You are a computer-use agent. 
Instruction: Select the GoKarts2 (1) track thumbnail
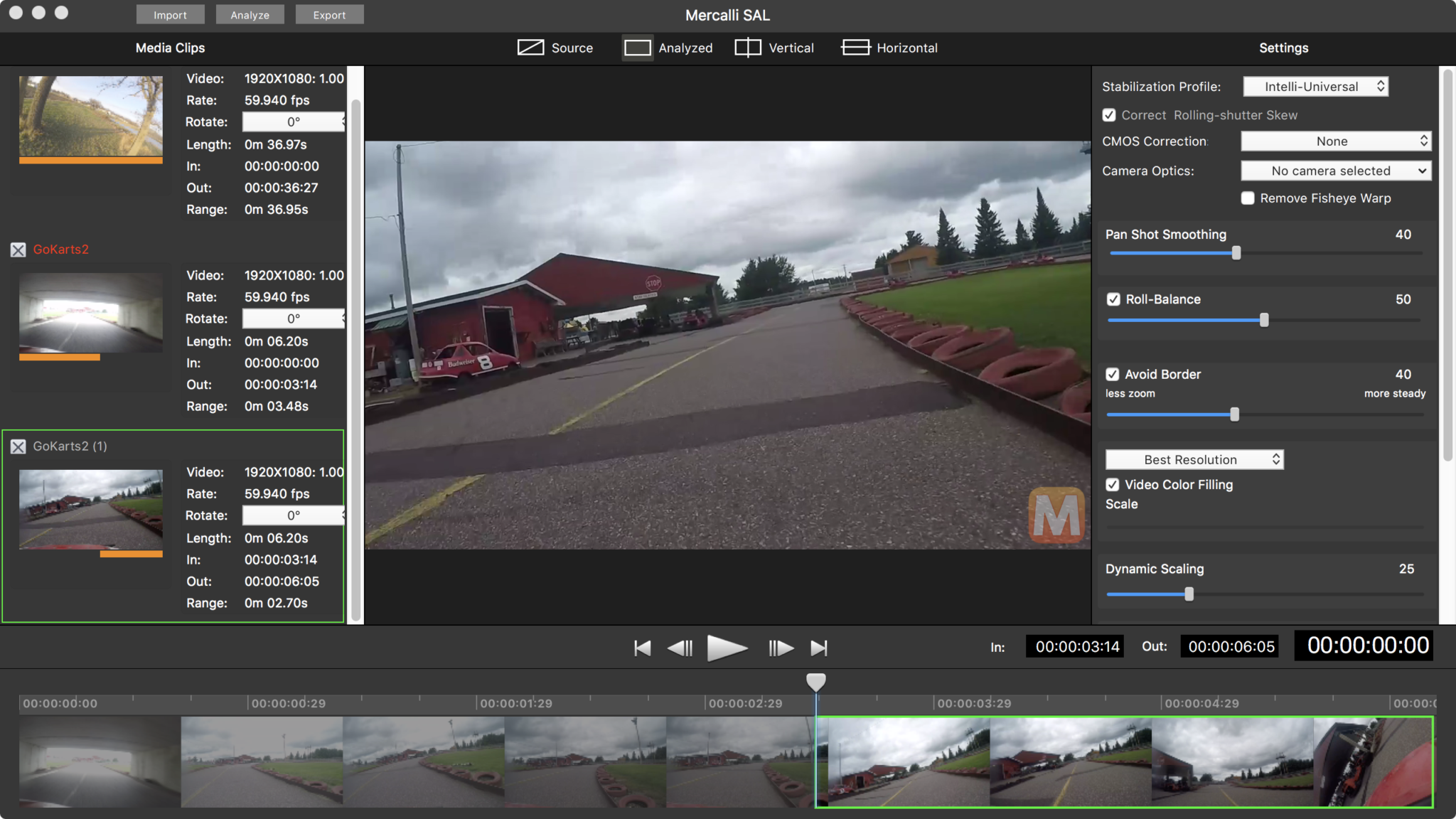[91, 510]
